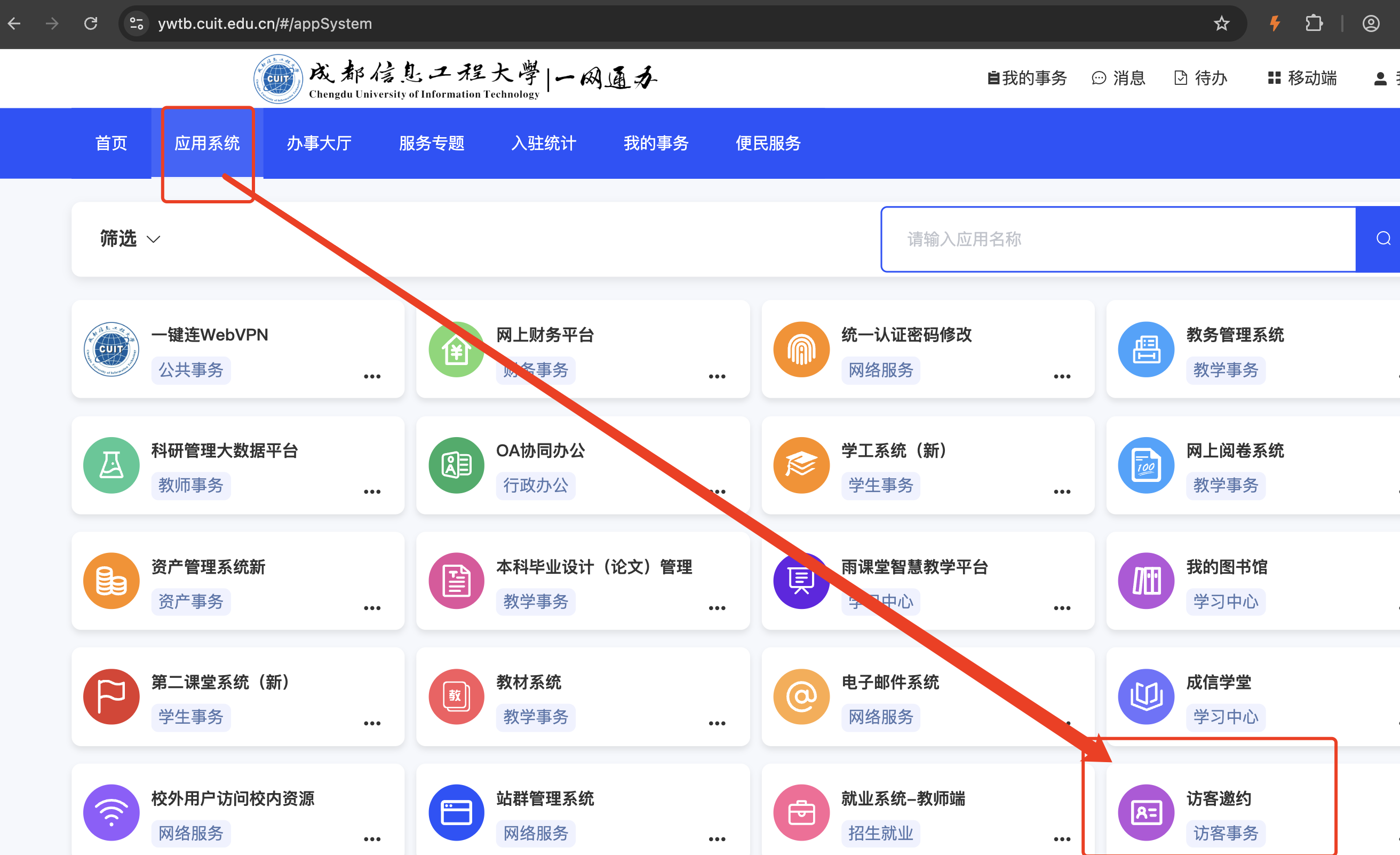Open more options for 一键连WebVPN
This screenshot has width=1400, height=855.
coord(372,376)
